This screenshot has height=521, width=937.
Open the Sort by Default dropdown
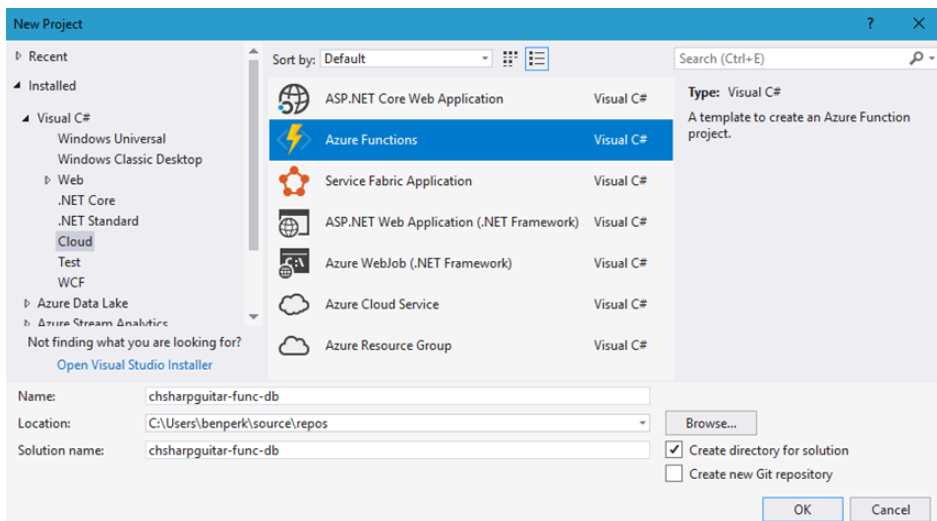(485, 59)
